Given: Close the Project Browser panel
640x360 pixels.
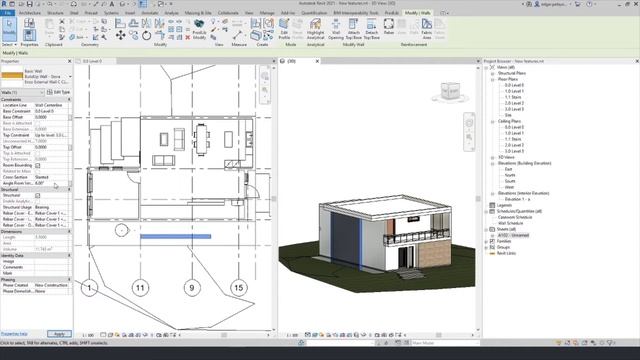Looking at the screenshot, I should click(637, 61).
